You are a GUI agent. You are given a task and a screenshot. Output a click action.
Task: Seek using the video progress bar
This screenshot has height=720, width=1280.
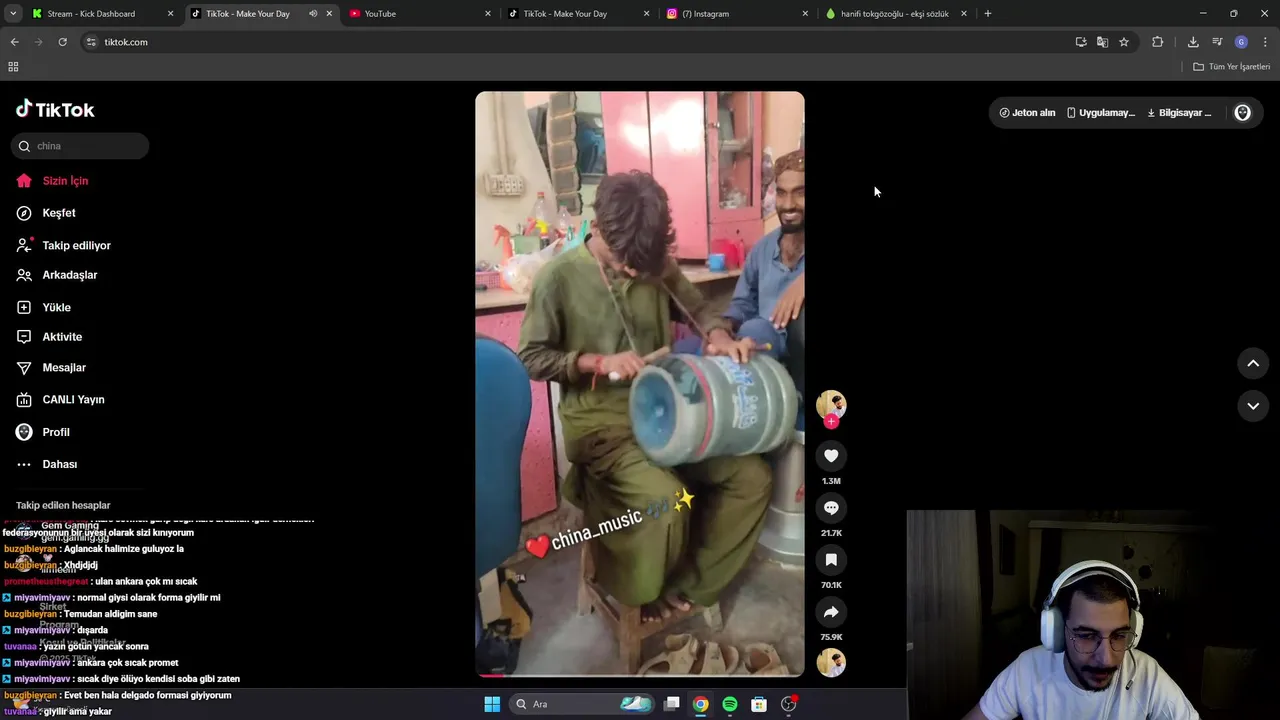[640, 675]
